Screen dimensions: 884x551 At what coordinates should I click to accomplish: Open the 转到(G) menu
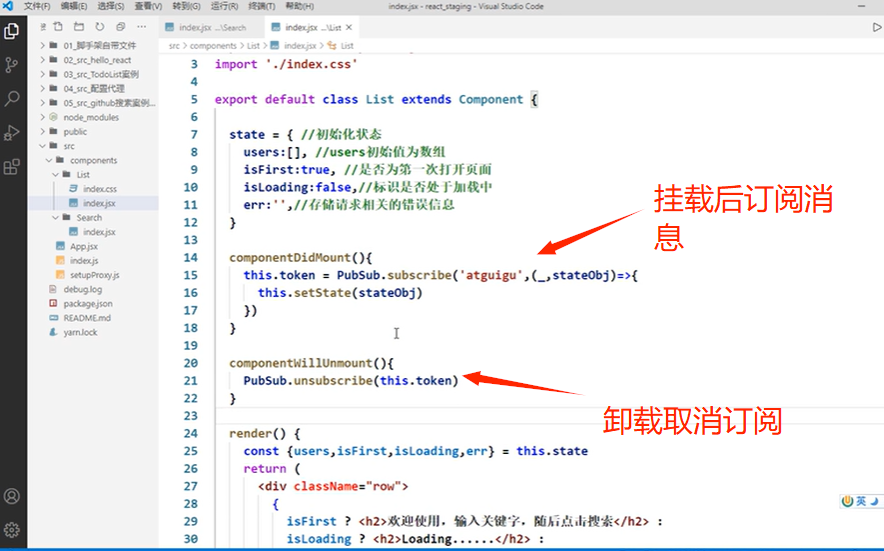click(x=186, y=6)
